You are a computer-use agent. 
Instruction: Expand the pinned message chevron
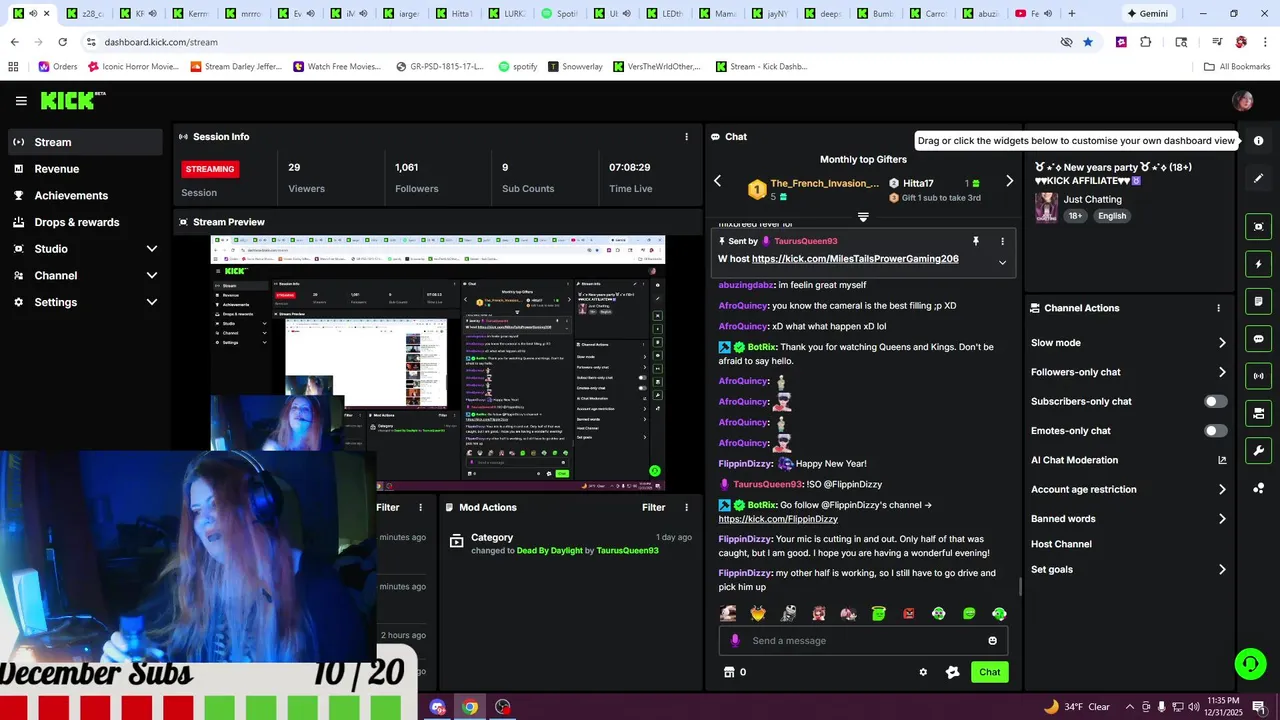click(x=1002, y=262)
